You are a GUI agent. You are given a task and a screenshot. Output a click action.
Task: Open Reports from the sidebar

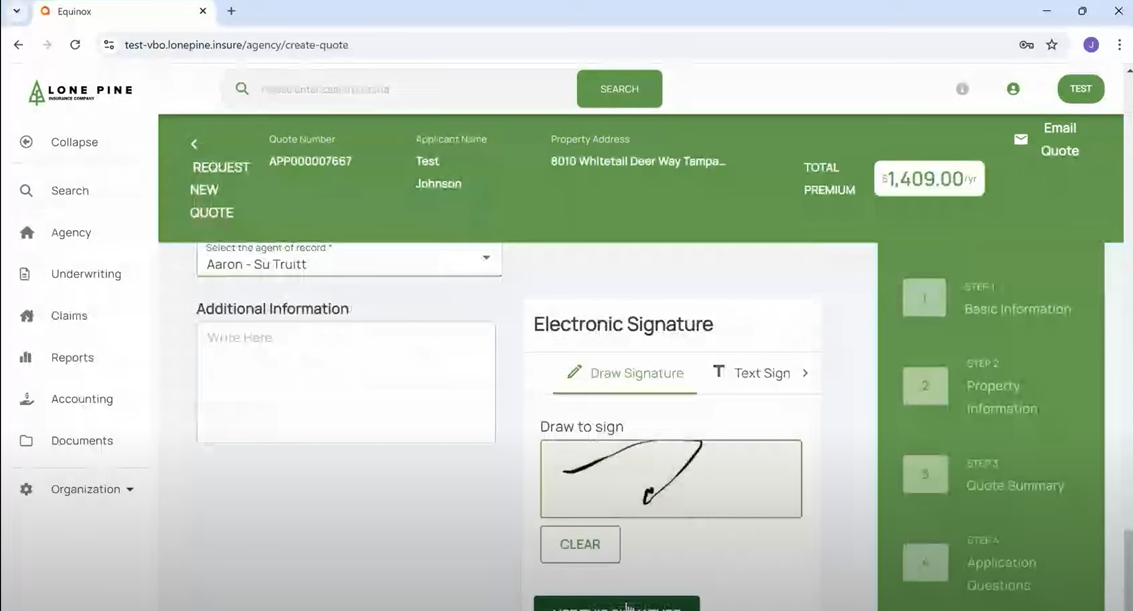click(70, 357)
